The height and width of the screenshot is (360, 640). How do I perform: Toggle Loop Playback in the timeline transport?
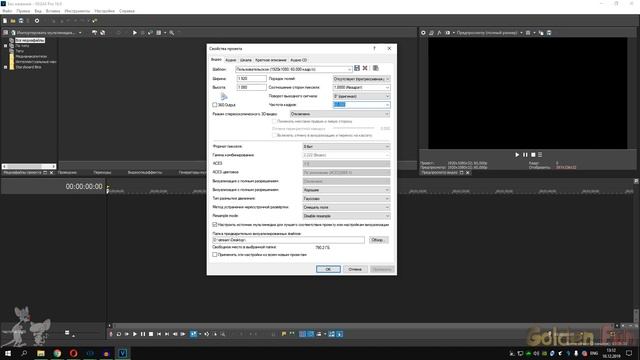[x=119, y=334]
